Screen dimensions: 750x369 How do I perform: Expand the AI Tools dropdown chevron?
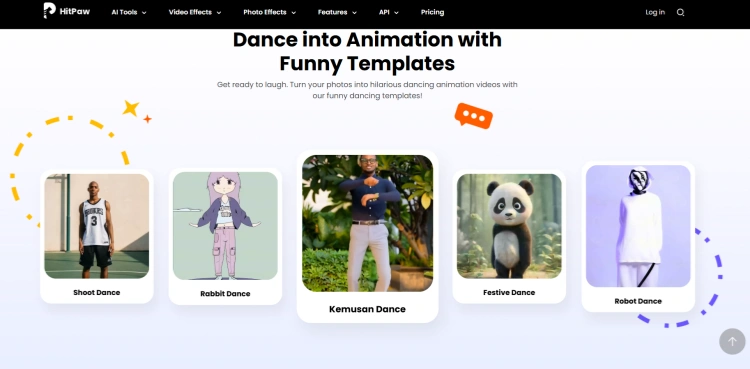144,13
